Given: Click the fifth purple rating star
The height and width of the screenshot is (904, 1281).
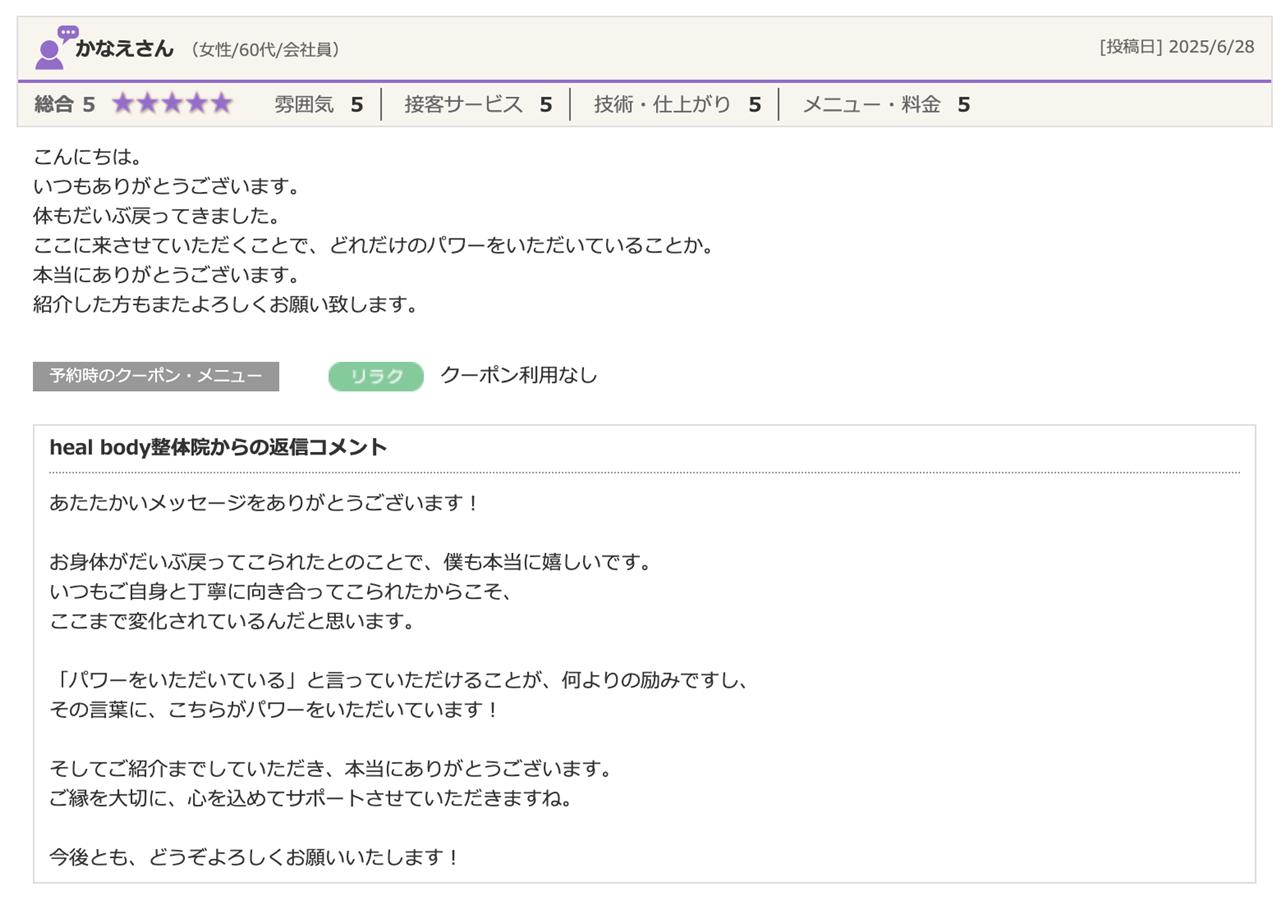Looking at the screenshot, I should pos(221,104).
